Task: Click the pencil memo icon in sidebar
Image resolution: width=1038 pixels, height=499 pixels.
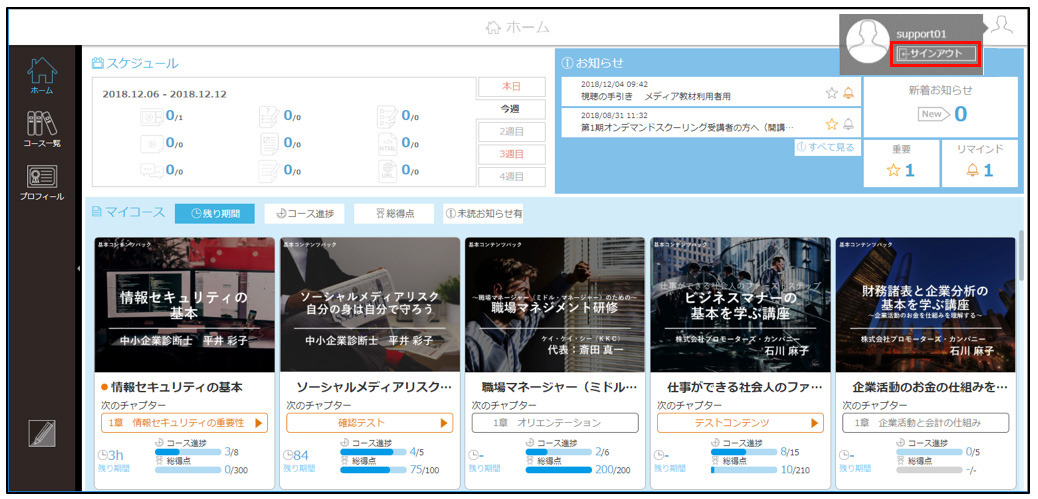Action: click(42, 433)
